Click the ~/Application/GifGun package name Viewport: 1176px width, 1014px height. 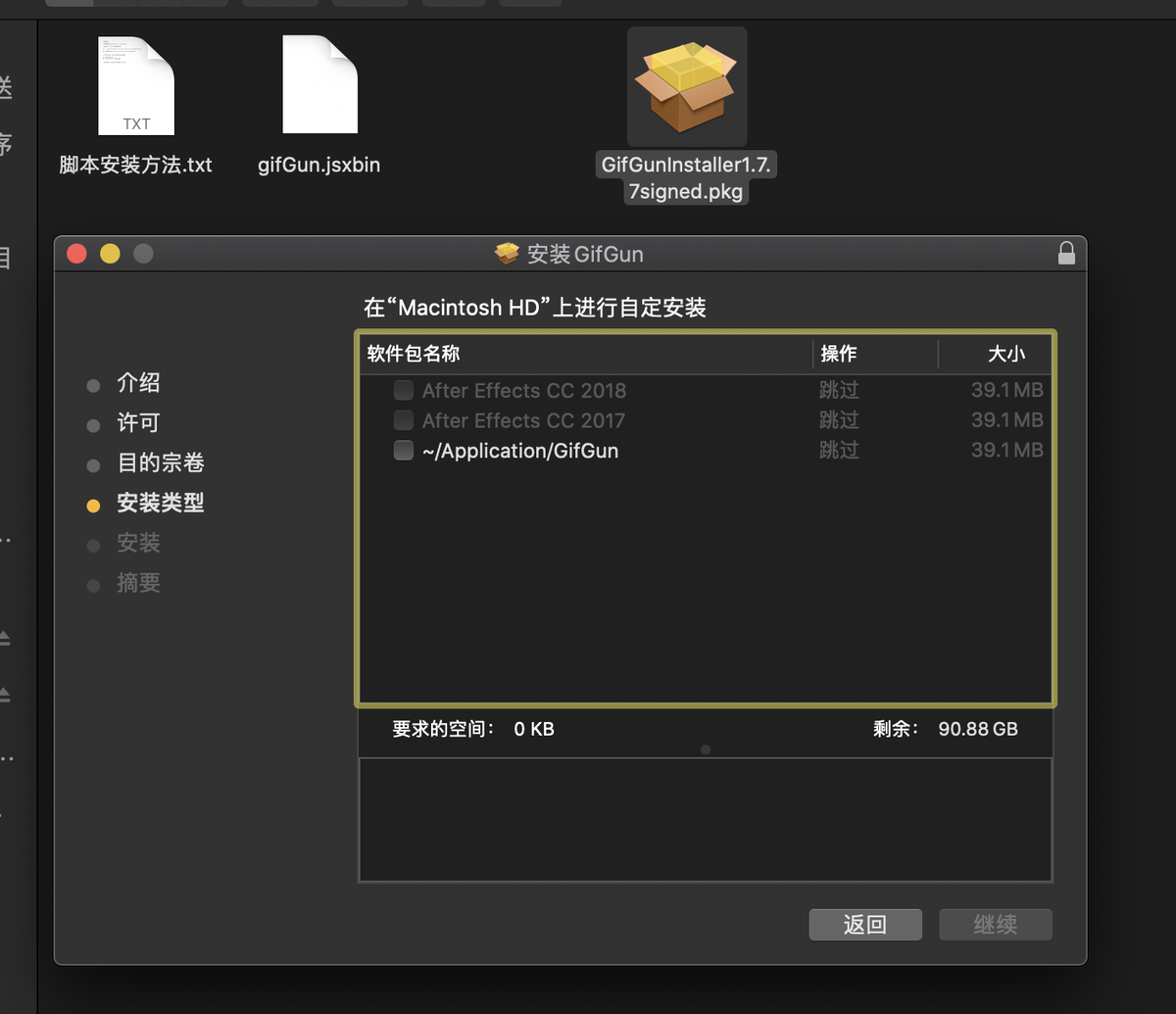tap(520, 451)
